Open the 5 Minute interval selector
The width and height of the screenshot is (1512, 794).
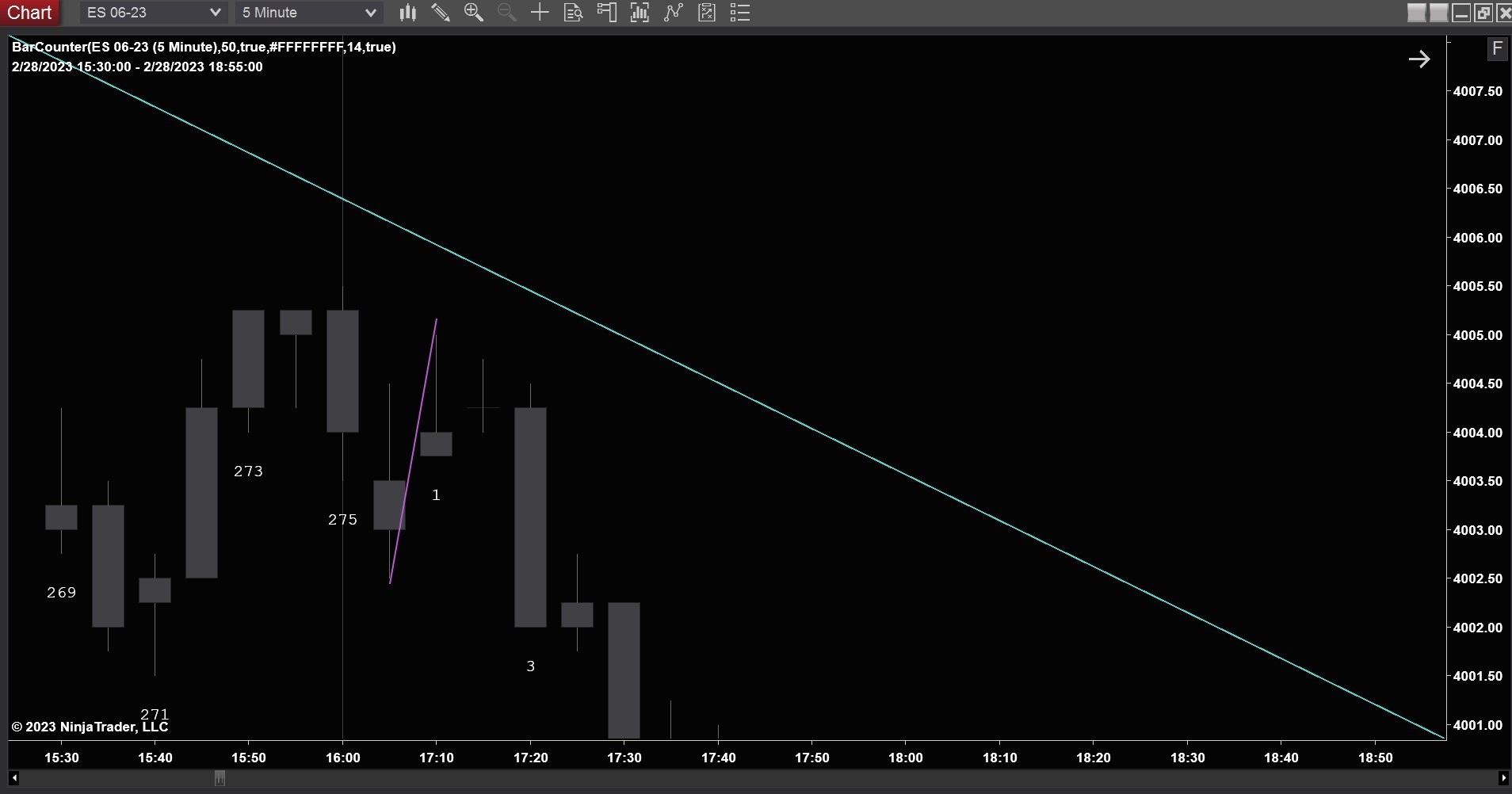(x=309, y=13)
